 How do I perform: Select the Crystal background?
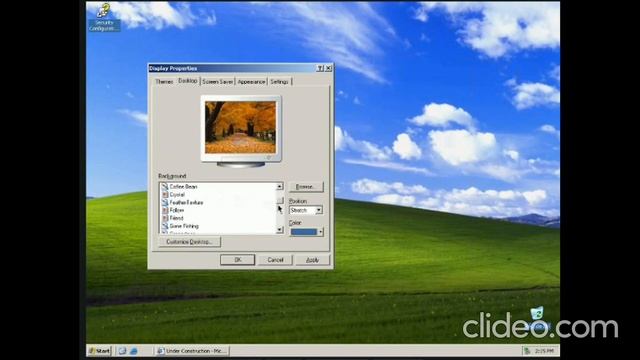click(177, 195)
